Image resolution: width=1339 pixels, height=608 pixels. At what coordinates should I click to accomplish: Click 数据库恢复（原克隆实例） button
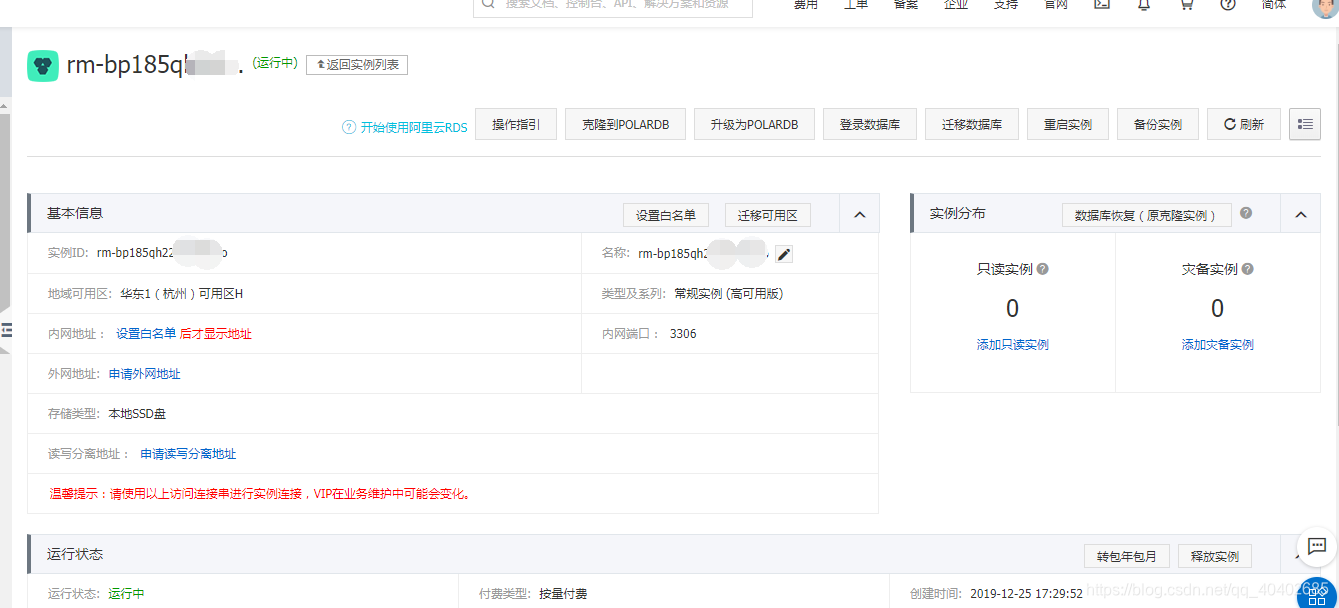click(1147, 215)
